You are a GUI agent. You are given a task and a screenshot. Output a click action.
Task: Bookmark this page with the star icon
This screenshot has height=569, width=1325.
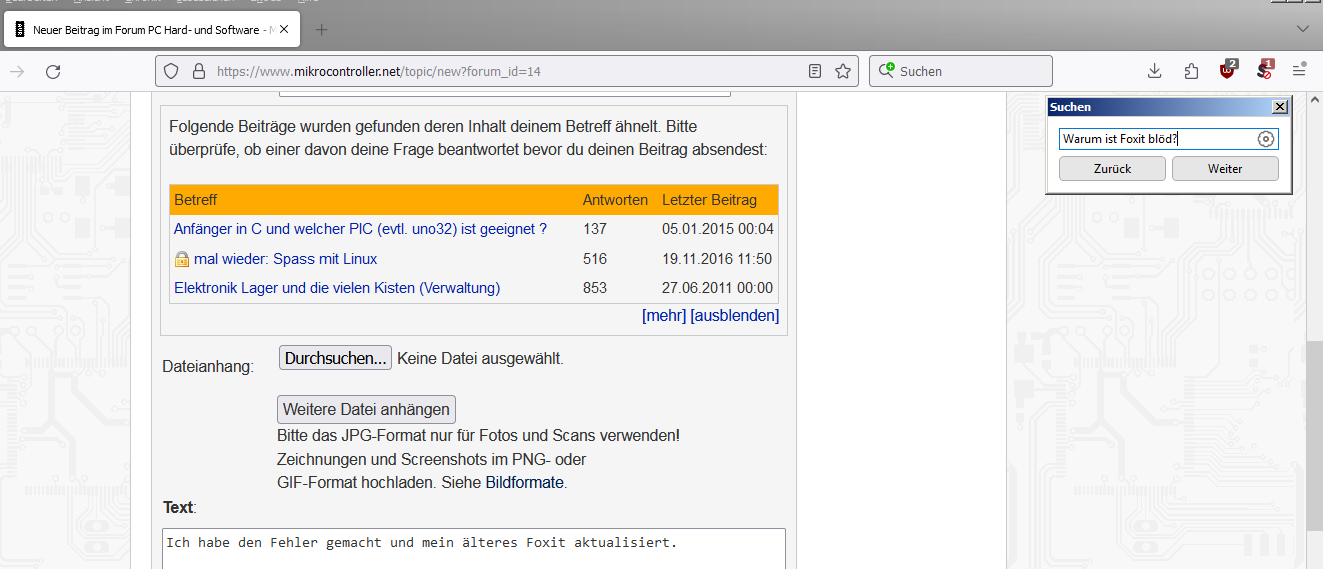(x=843, y=71)
